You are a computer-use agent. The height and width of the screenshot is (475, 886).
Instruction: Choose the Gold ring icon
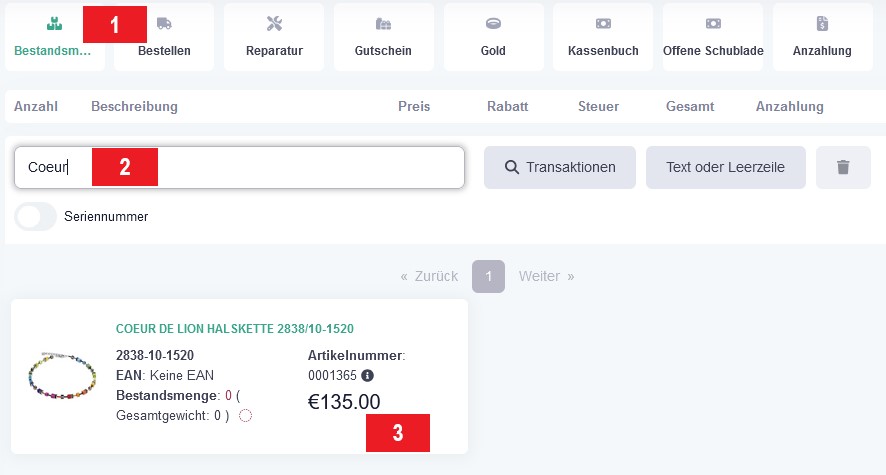coord(493,24)
